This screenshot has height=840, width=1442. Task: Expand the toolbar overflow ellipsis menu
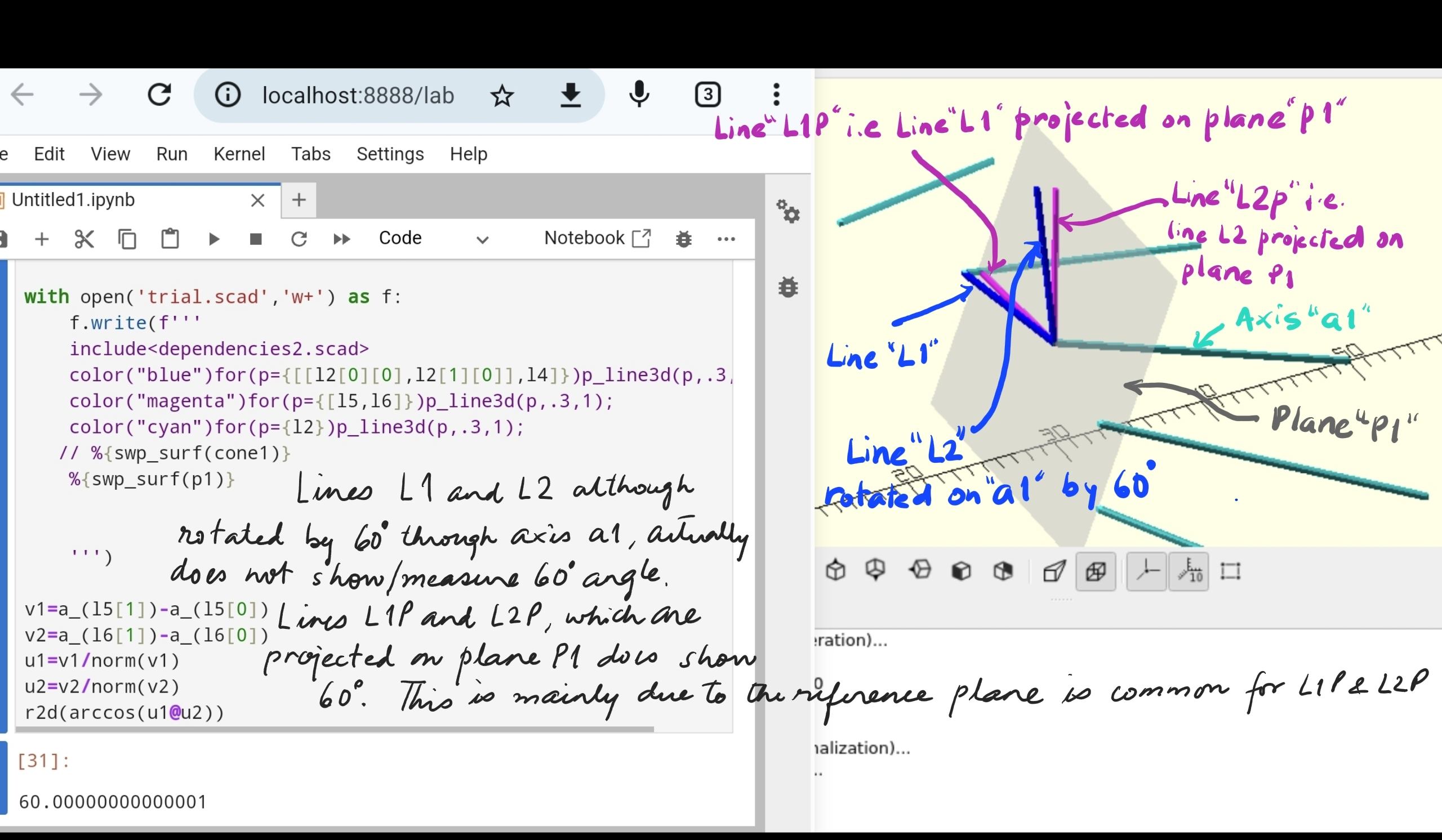point(726,239)
